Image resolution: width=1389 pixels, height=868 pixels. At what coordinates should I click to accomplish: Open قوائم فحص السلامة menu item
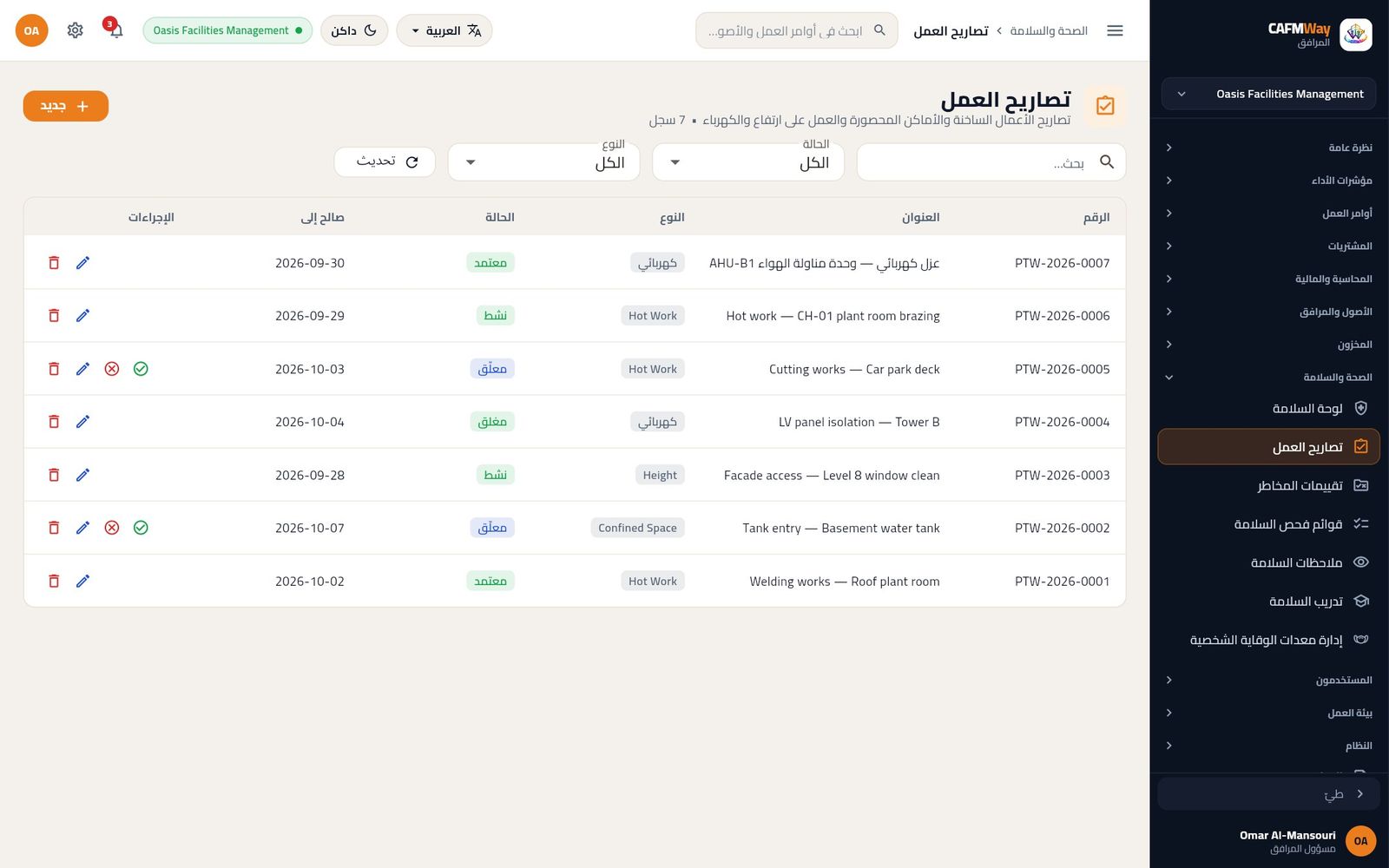1269,524
